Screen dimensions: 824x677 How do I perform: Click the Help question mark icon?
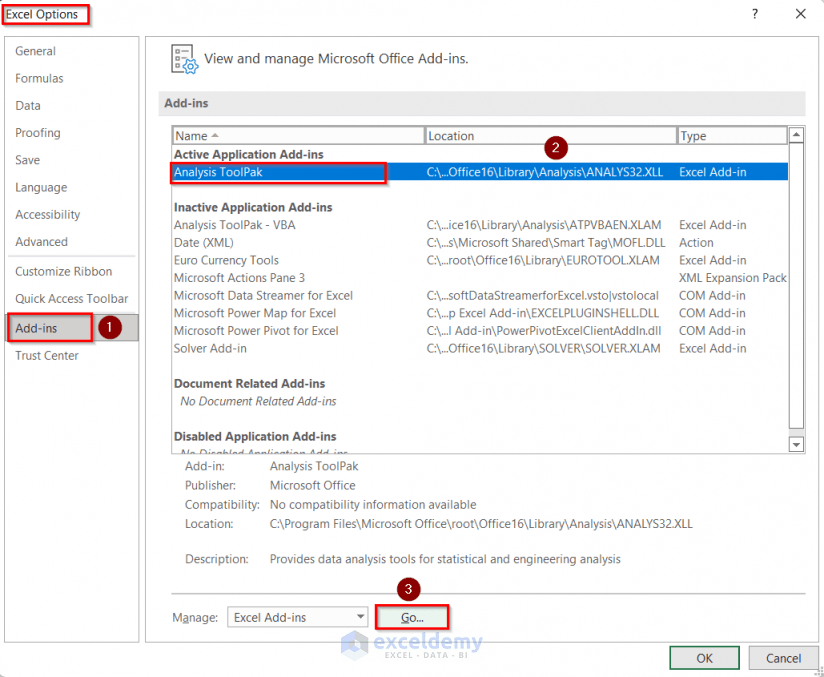click(753, 14)
